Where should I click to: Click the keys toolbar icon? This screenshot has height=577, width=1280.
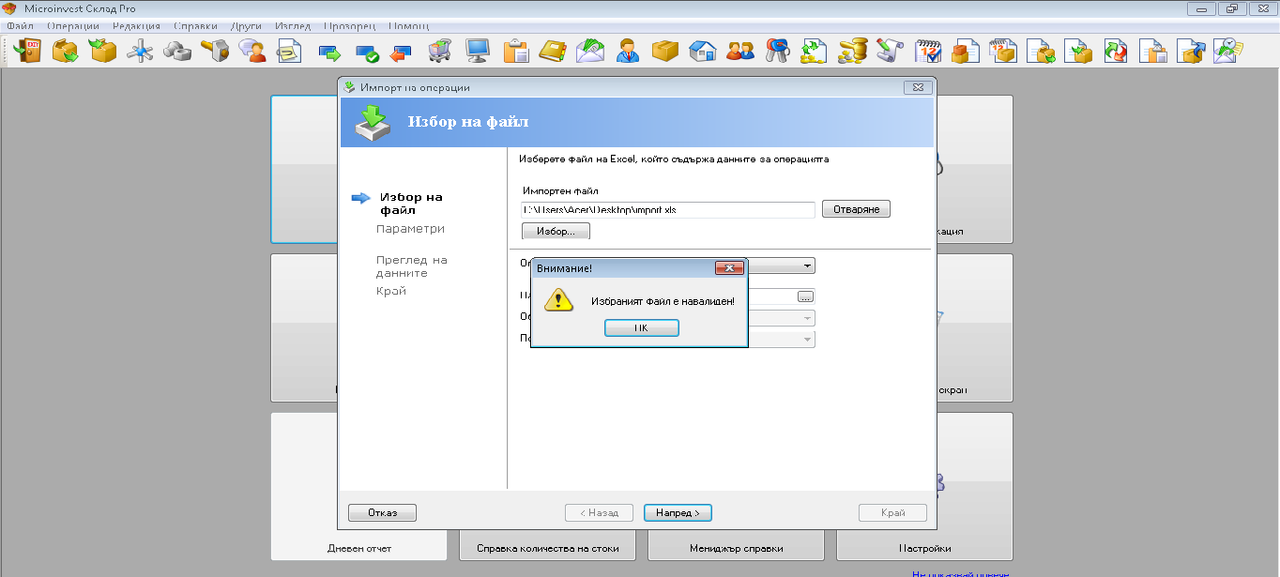(x=777, y=50)
